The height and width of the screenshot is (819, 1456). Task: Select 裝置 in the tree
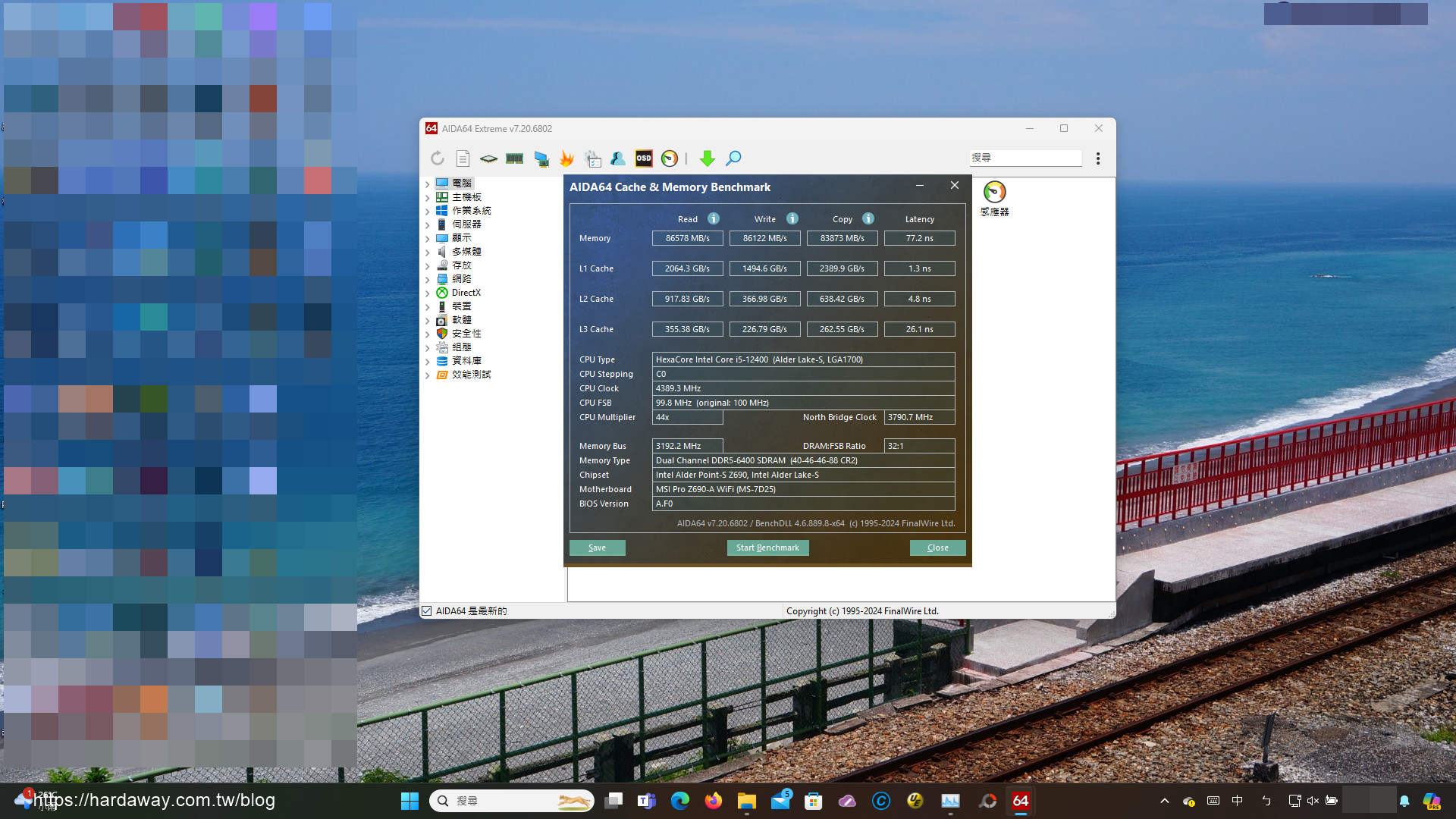coord(461,306)
